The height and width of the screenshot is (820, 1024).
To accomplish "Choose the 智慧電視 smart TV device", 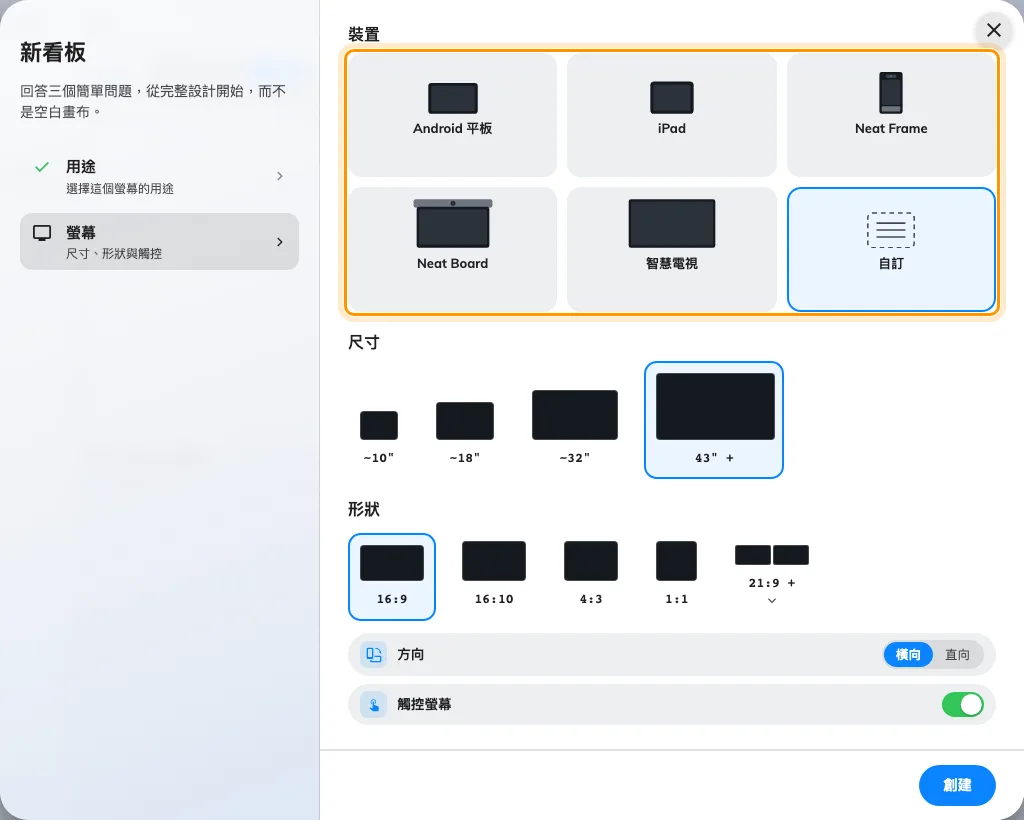I will pos(671,249).
